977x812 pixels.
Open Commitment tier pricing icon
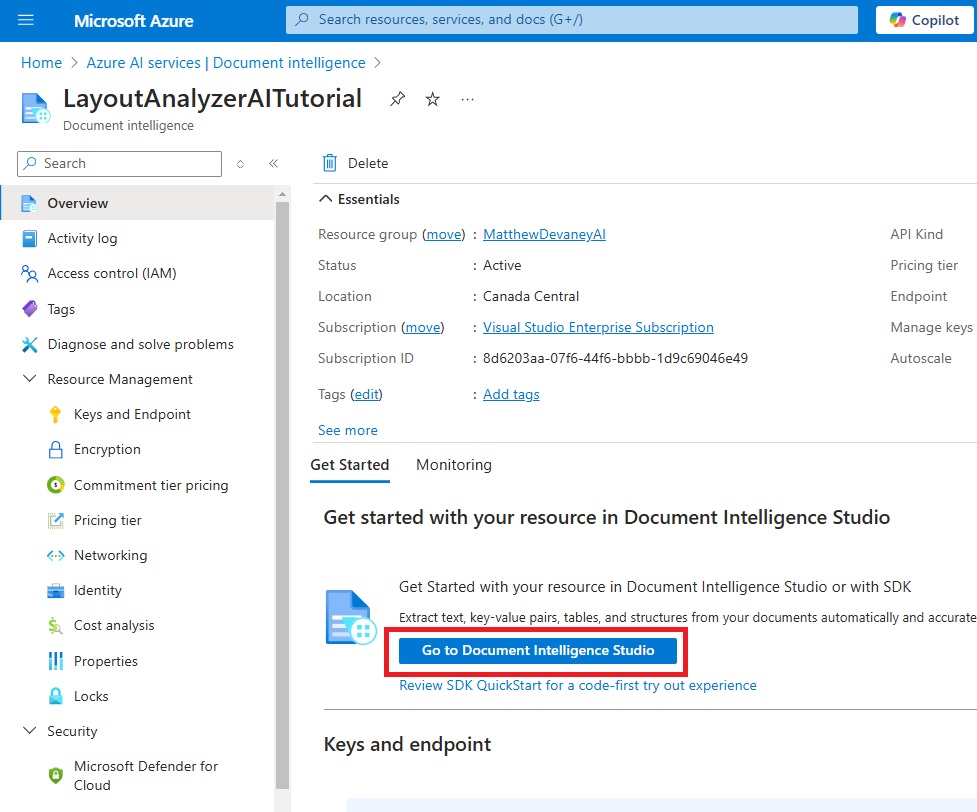(x=55, y=485)
